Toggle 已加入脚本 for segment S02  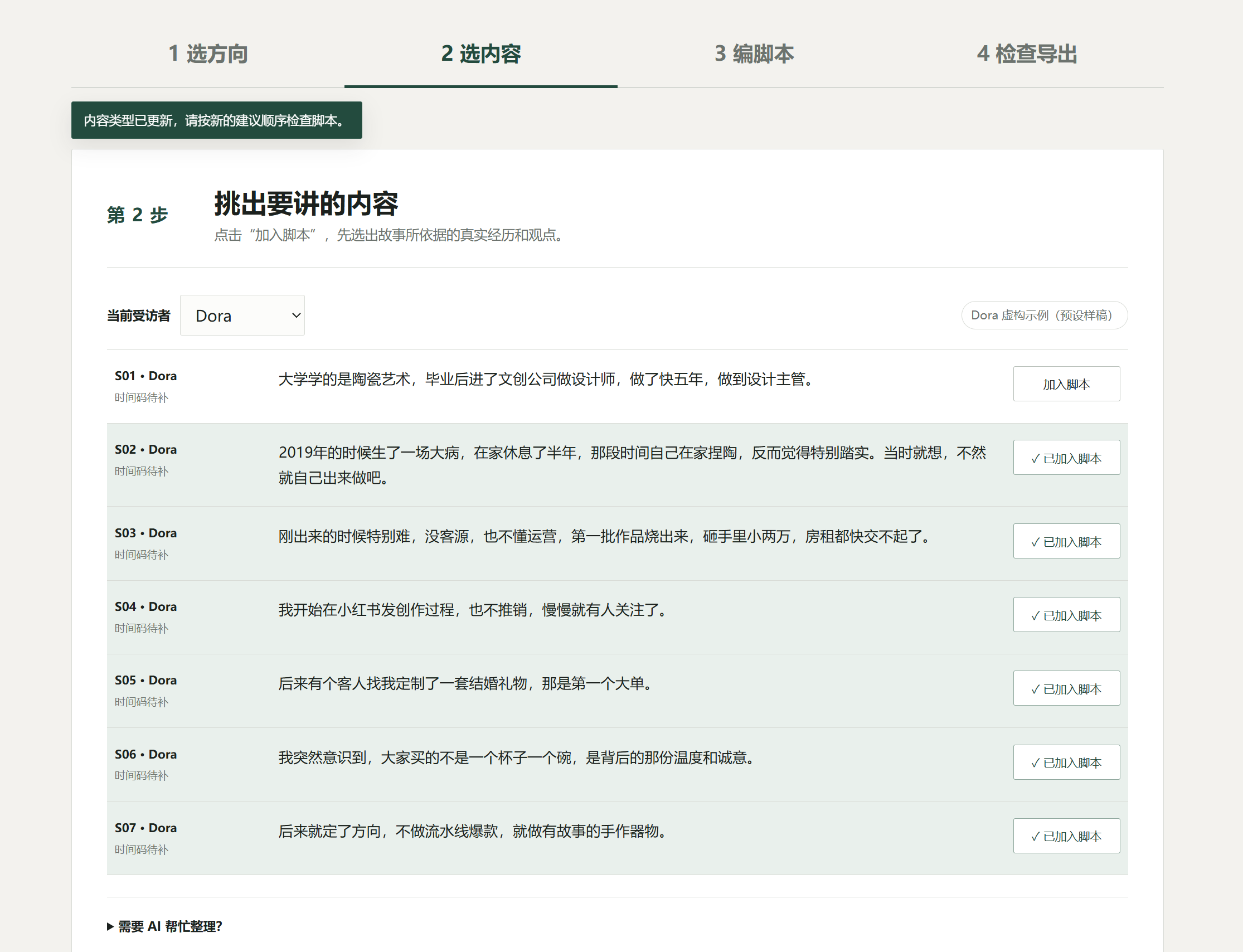click(1066, 458)
